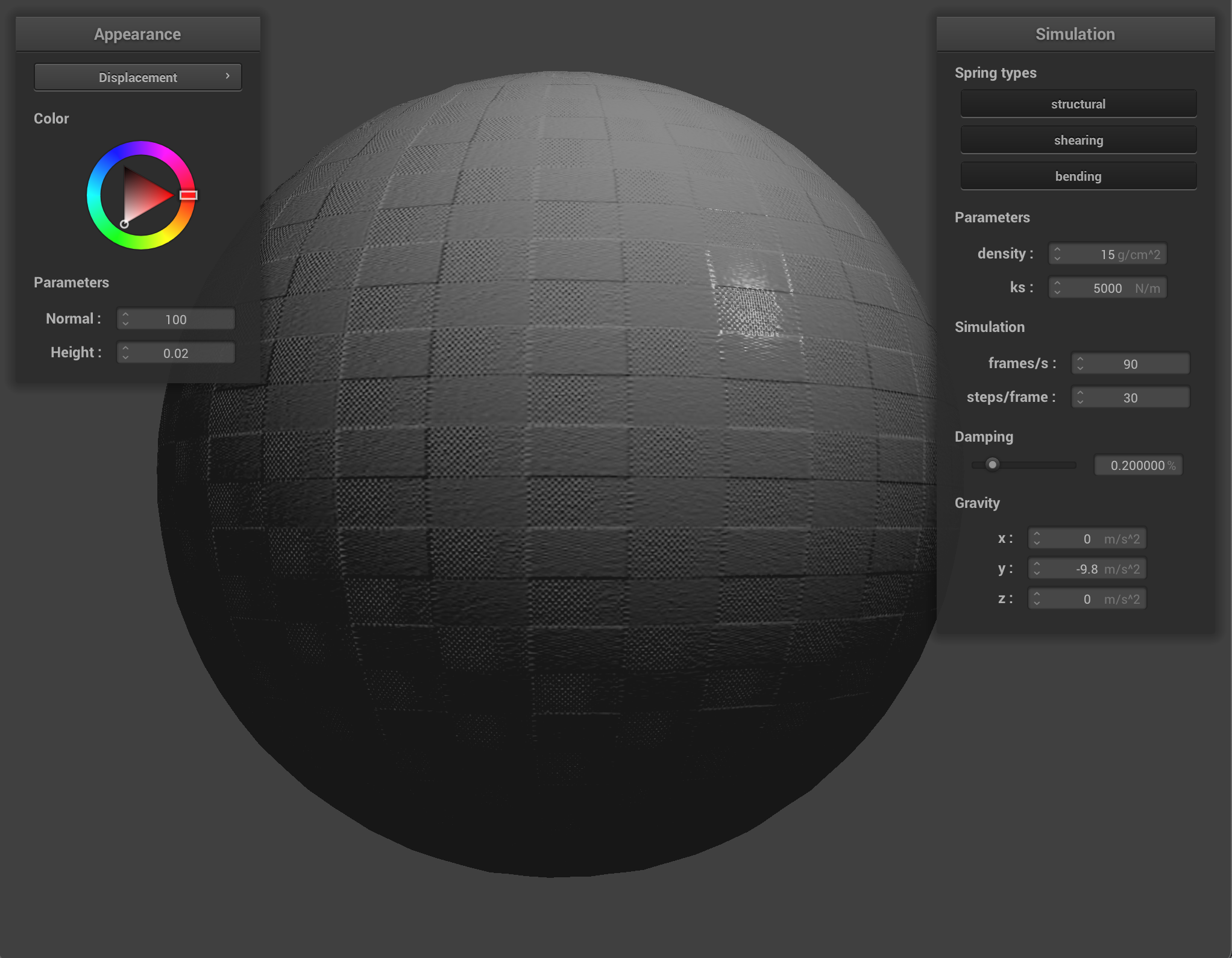The width and height of the screenshot is (1232, 958).
Task: Click the Gravity z field stepper arrows
Action: (1037, 598)
